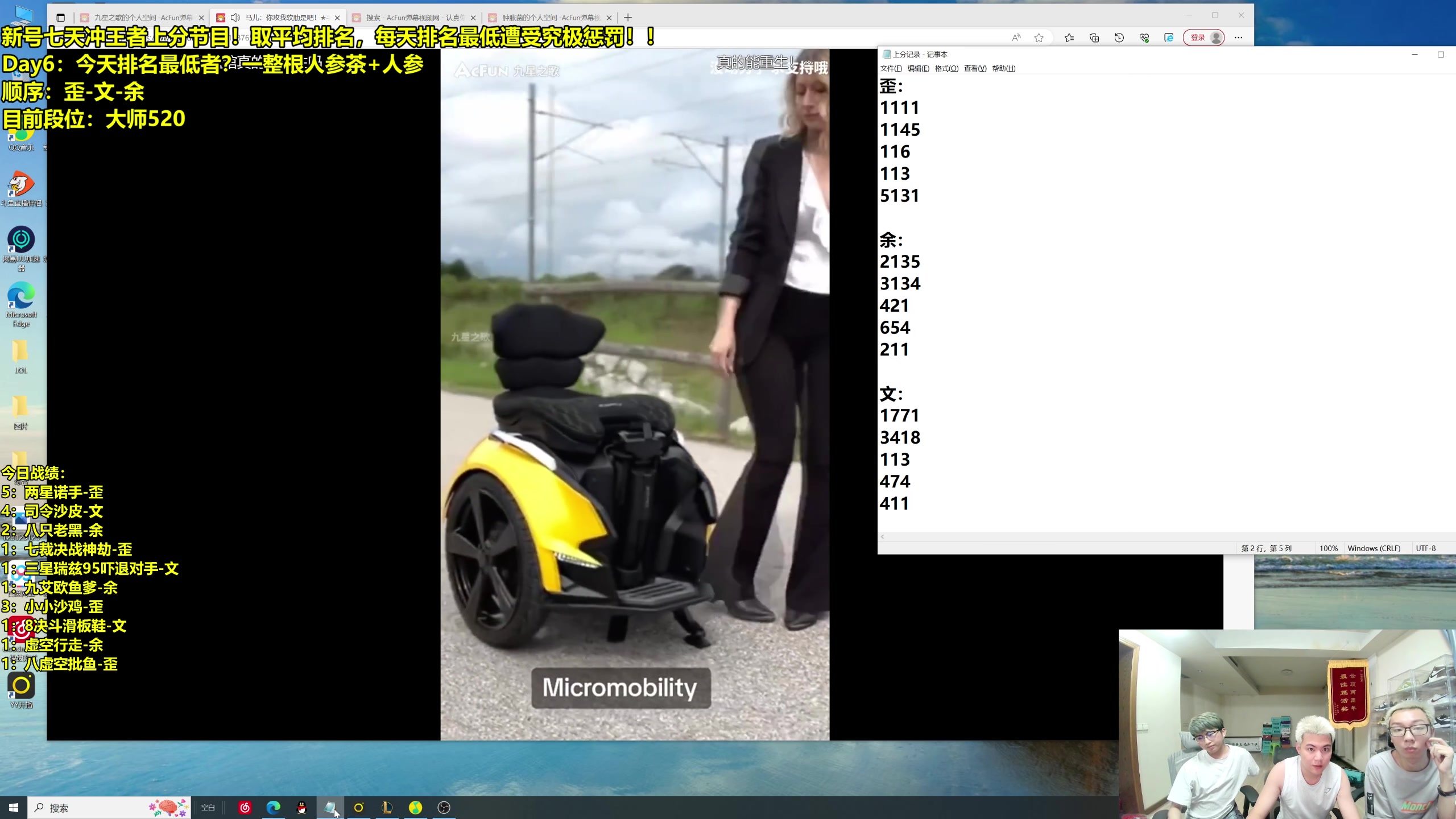Open browser History icon

pyautogui.click(x=1119, y=38)
